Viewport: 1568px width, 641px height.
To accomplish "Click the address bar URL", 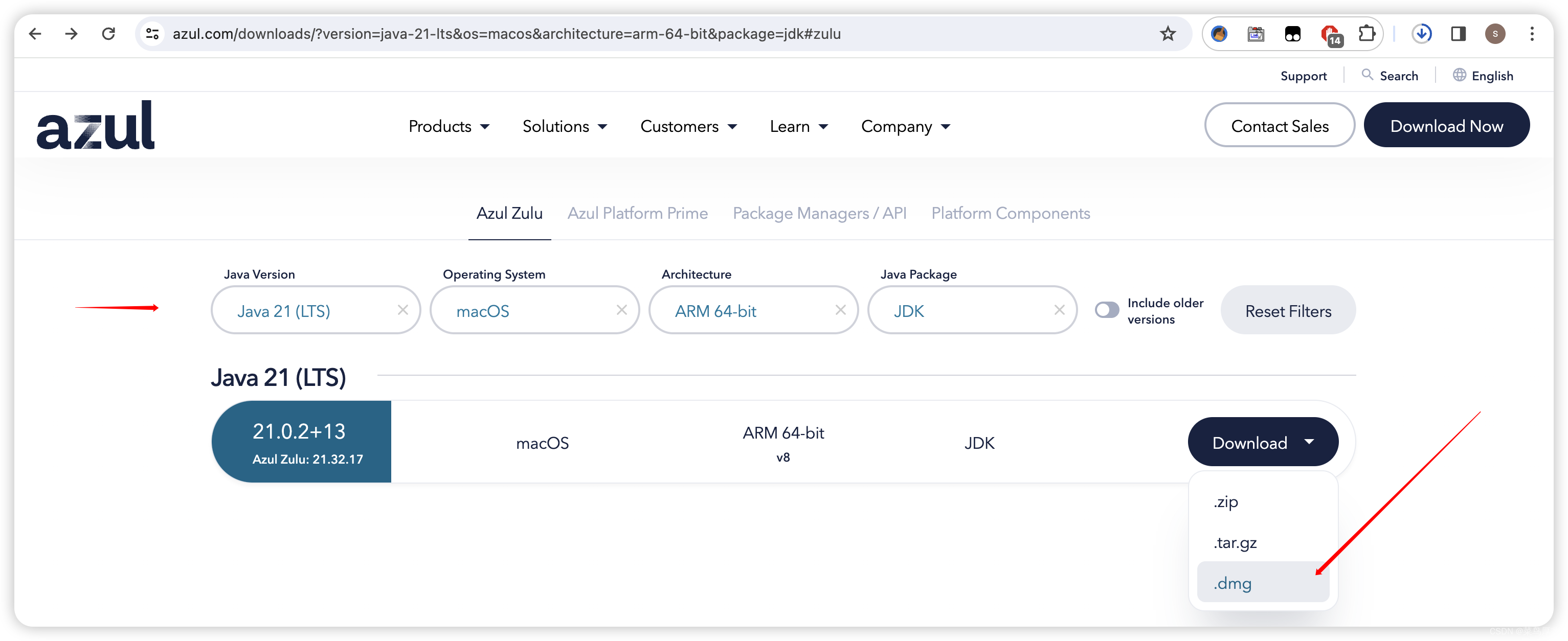I will (506, 33).
